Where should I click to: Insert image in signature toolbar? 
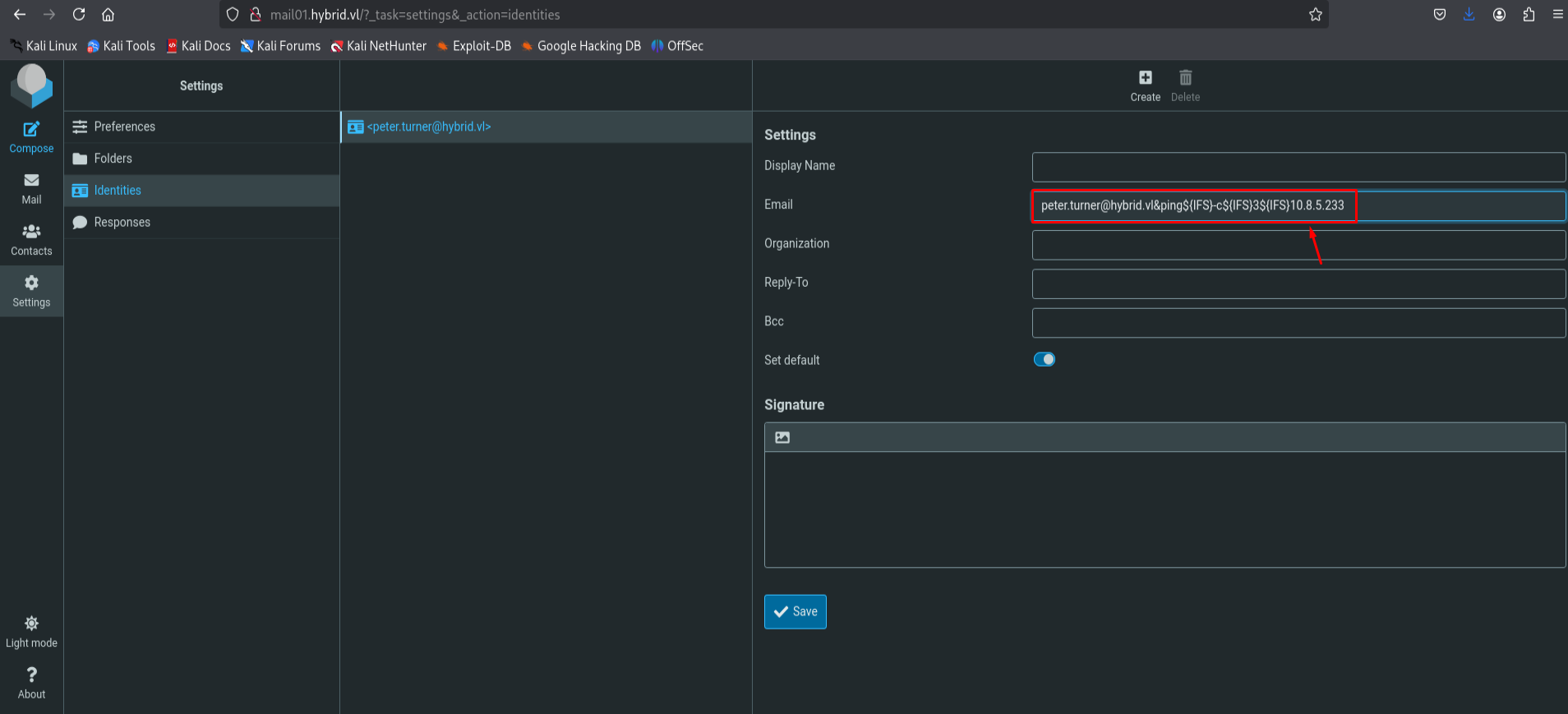782,437
